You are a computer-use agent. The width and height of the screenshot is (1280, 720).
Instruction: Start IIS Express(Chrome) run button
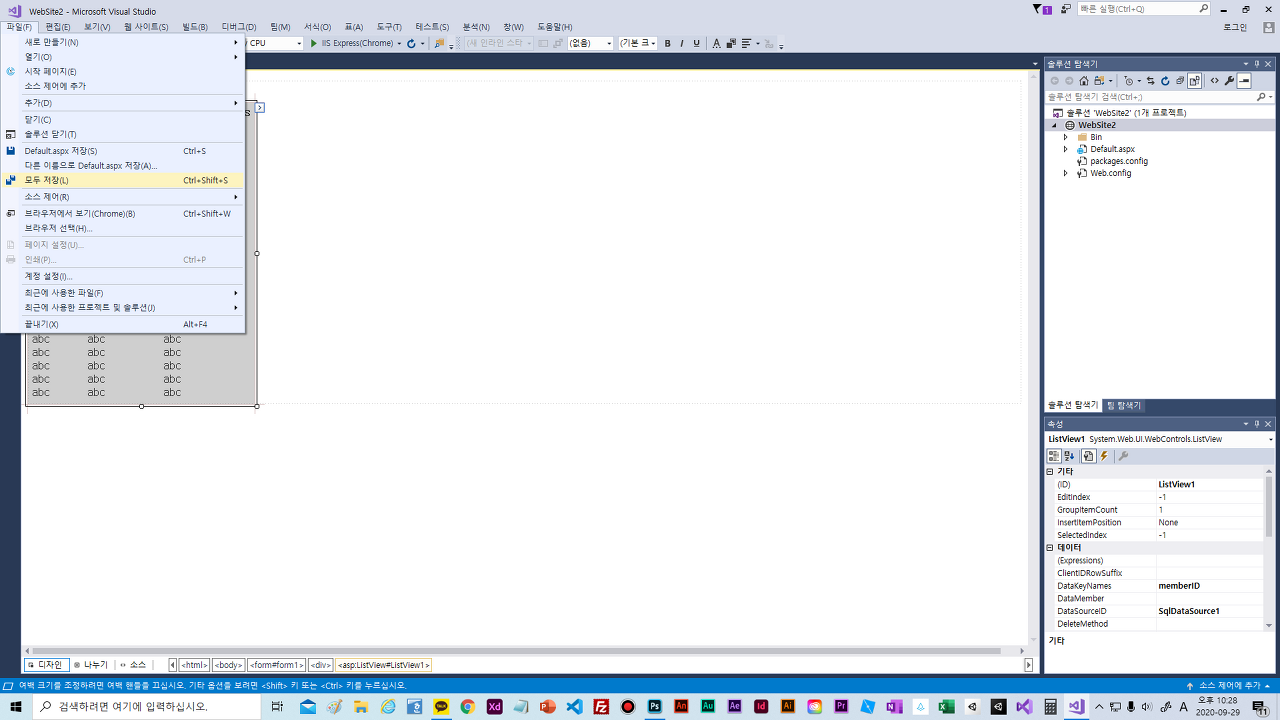pyautogui.click(x=351, y=43)
